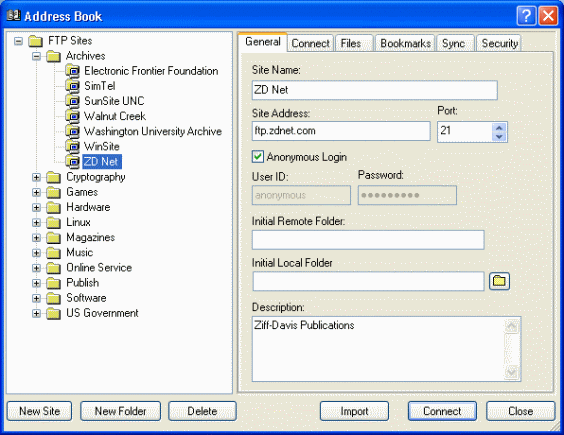Click the Linux folder icon

(x=54, y=222)
